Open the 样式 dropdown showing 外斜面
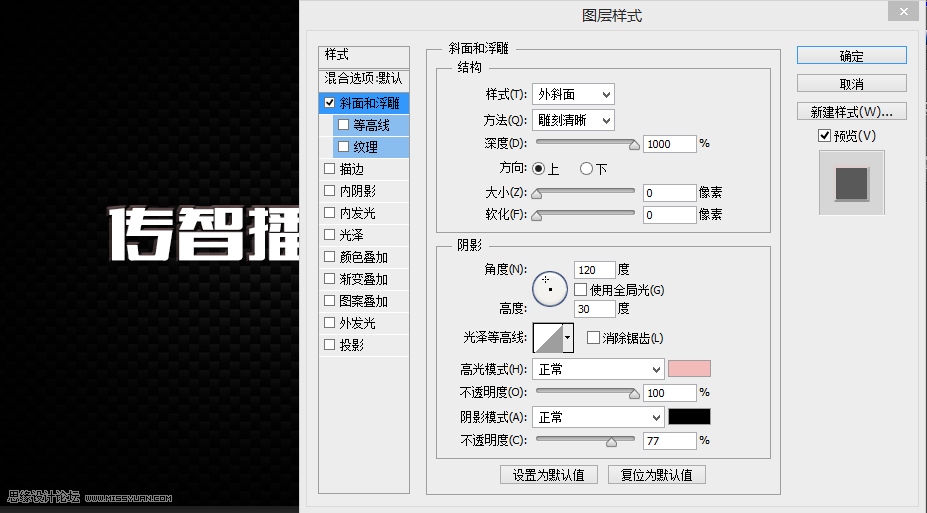 pyautogui.click(x=573, y=94)
